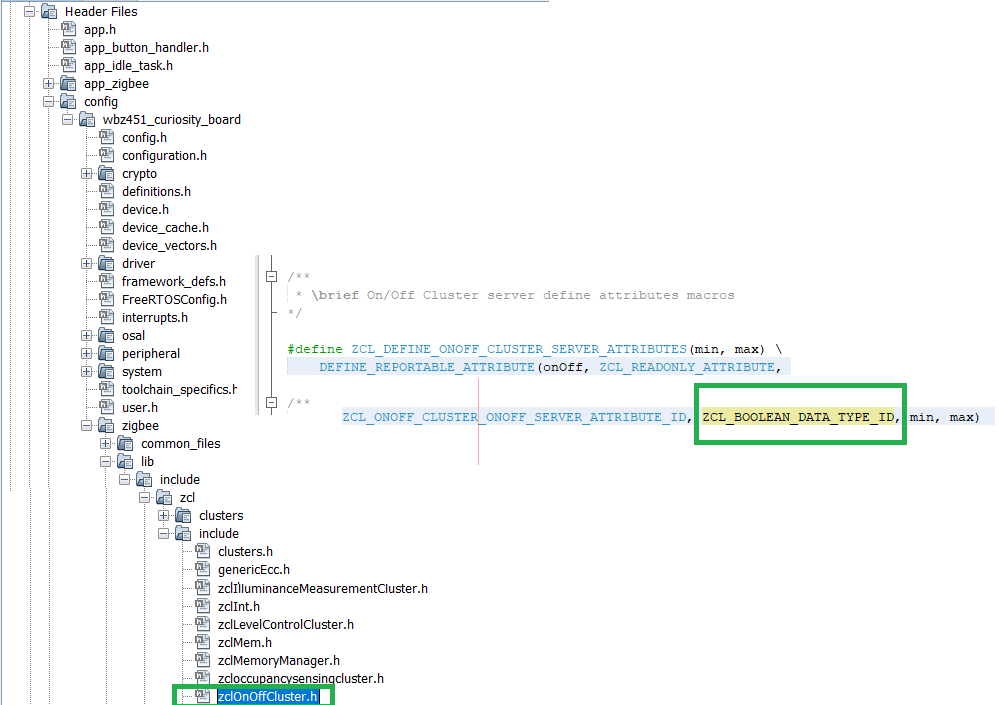
Task: Click ZCL_BOOLEAN_DATA_TYPE_ID in the code
Action: pyautogui.click(x=798, y=416)
